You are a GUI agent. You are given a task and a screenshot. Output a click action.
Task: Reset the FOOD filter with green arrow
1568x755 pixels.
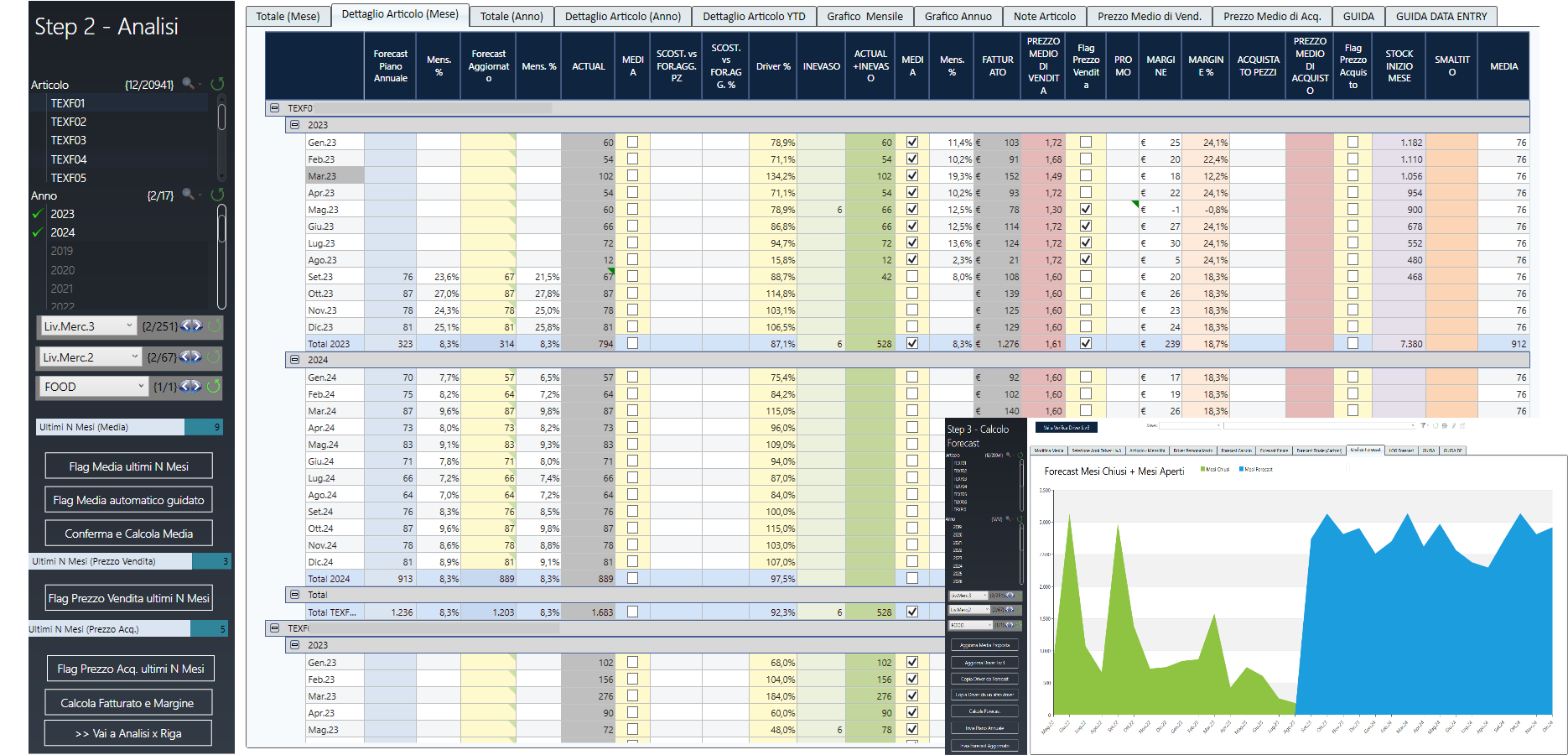214,386
